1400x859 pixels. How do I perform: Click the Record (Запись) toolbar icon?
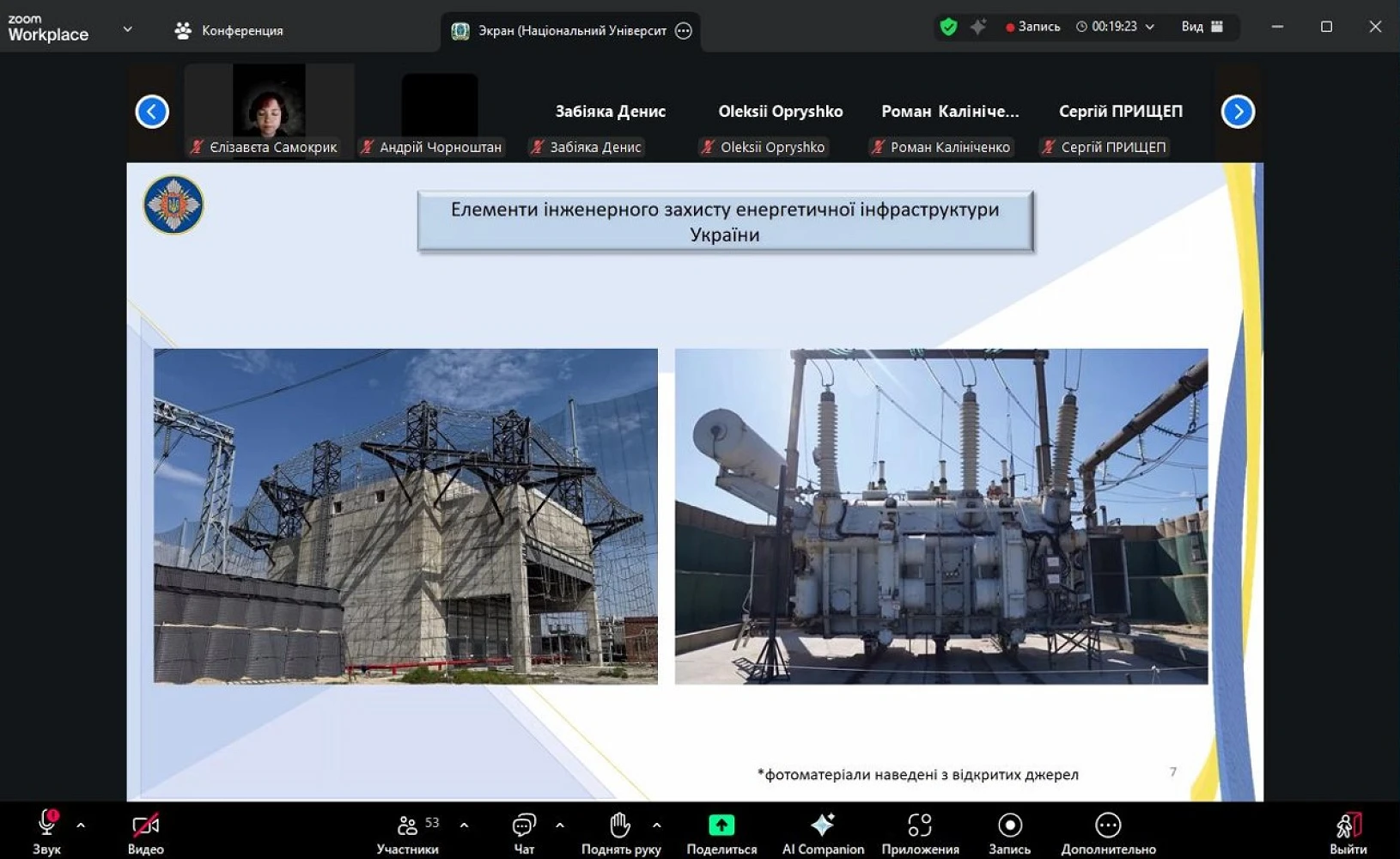(1009, 825)
